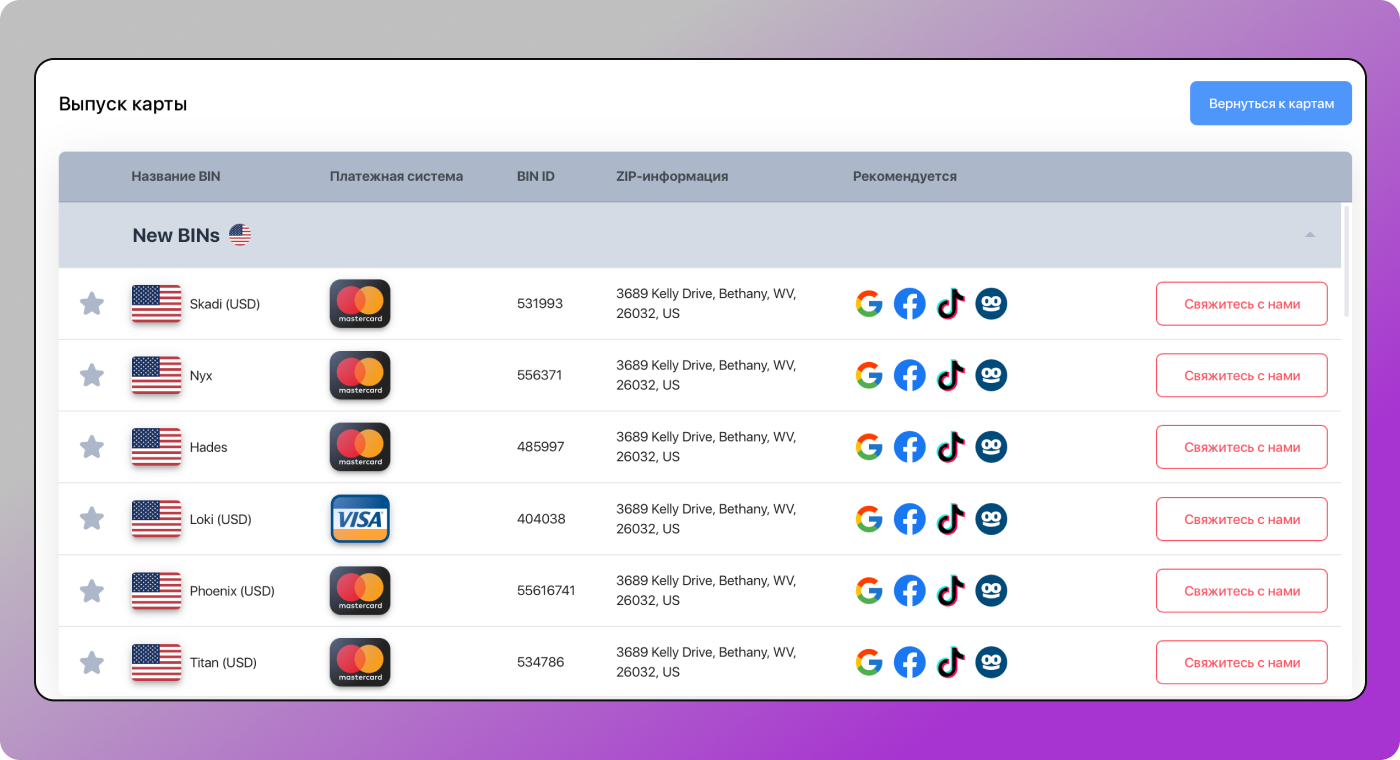This screenshot has width=1400, height=760.
Task: Click the Visa logo for Loki (USD)
Action: pyautogui.click(x=360, y=519)
